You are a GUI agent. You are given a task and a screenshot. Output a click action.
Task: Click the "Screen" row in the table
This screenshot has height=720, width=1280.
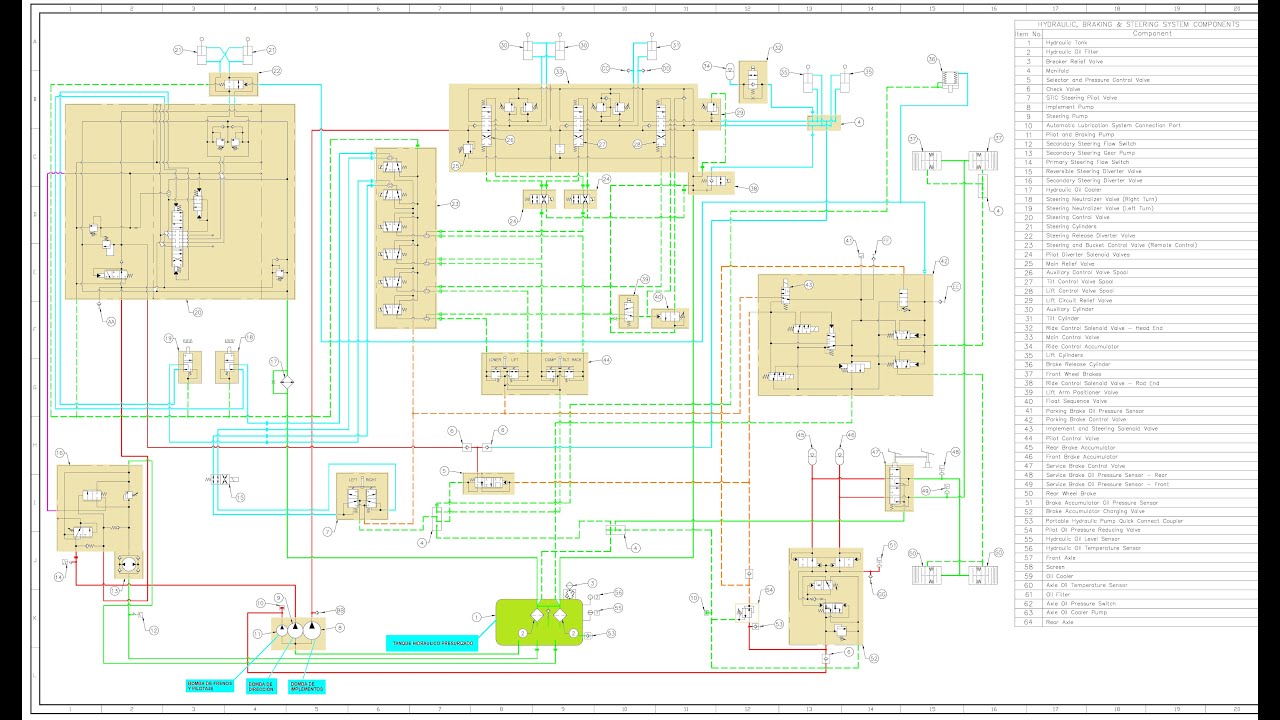(1134, 566)
